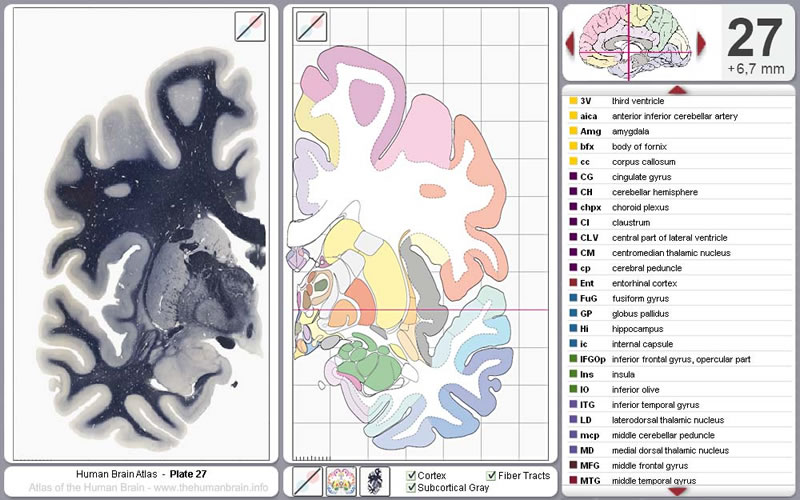Switch to the stained section view
The image size is (800, 500).
(x=375, y=481)
